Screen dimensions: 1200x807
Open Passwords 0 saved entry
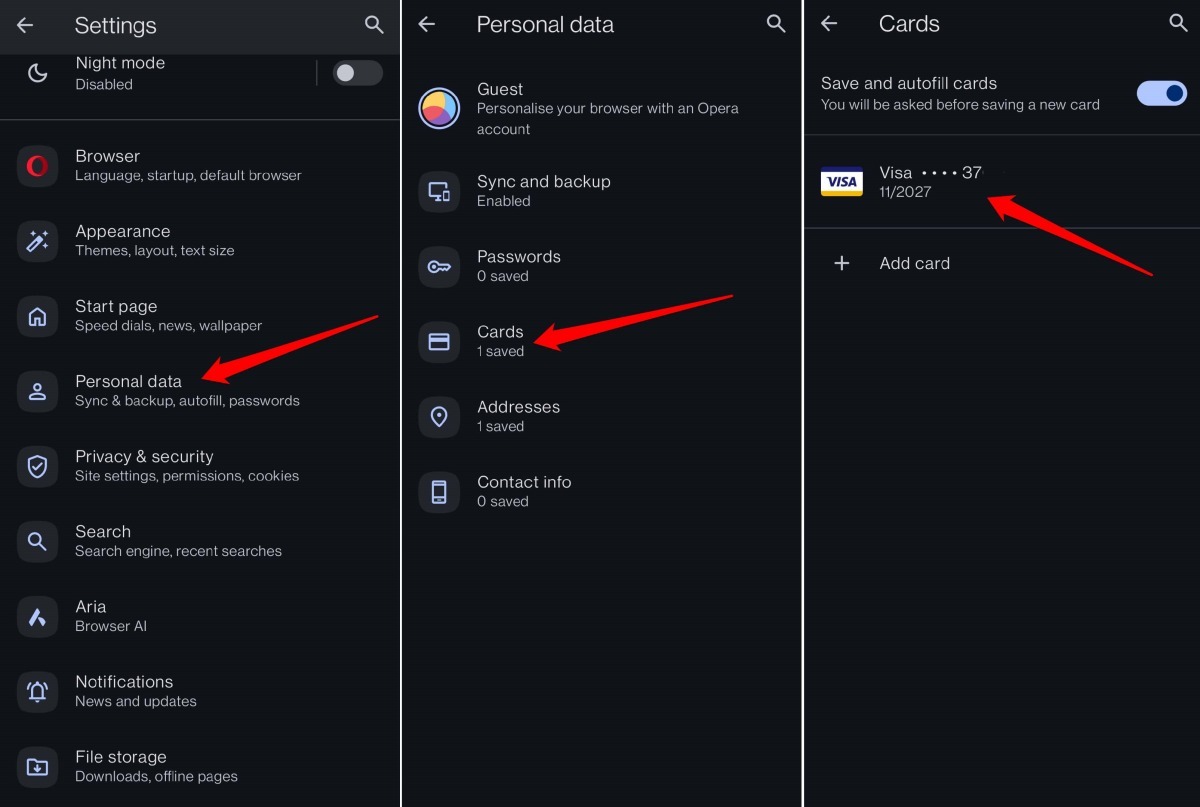(601, 266)
